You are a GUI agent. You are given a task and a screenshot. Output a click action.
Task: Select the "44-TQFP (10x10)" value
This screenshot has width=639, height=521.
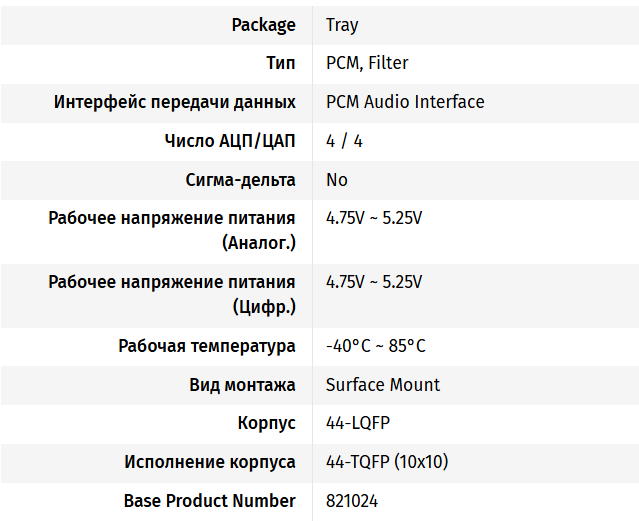(387, 462)
